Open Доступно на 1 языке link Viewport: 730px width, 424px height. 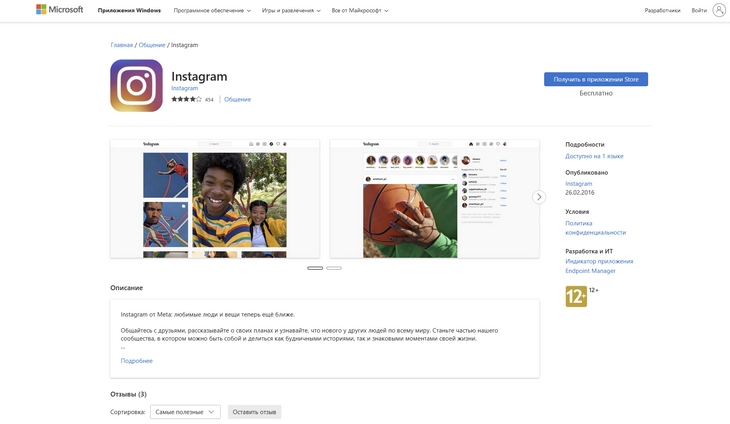[594, 156]
